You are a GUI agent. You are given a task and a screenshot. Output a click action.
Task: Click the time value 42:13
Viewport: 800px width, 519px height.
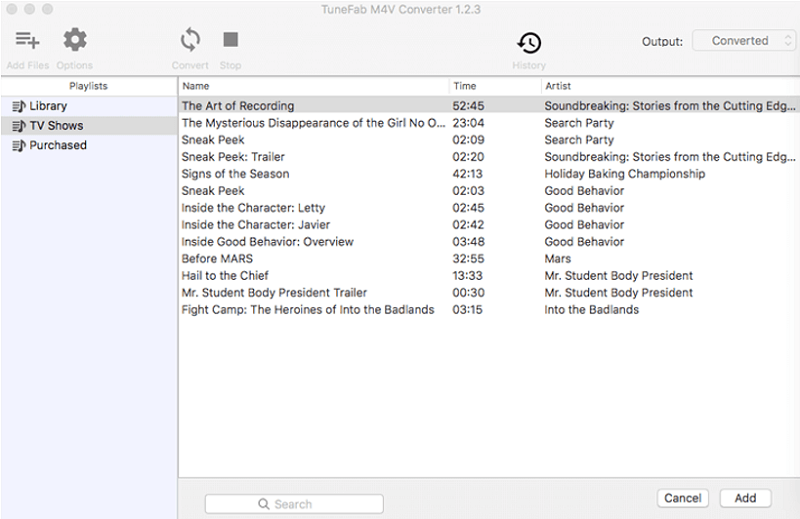pyautogui.click(x=467, y=174)
